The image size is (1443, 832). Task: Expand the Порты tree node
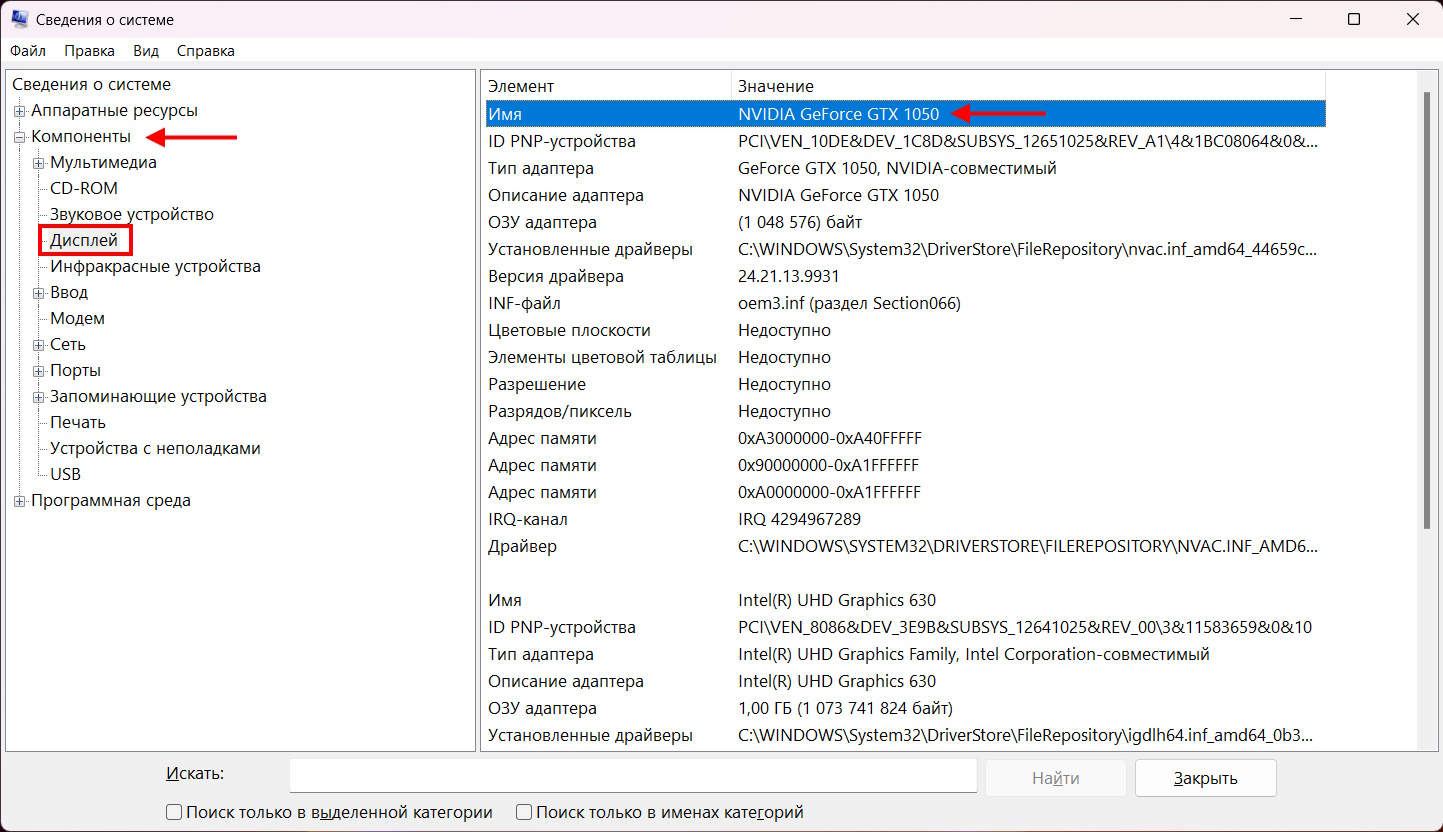tap(39, 371)
